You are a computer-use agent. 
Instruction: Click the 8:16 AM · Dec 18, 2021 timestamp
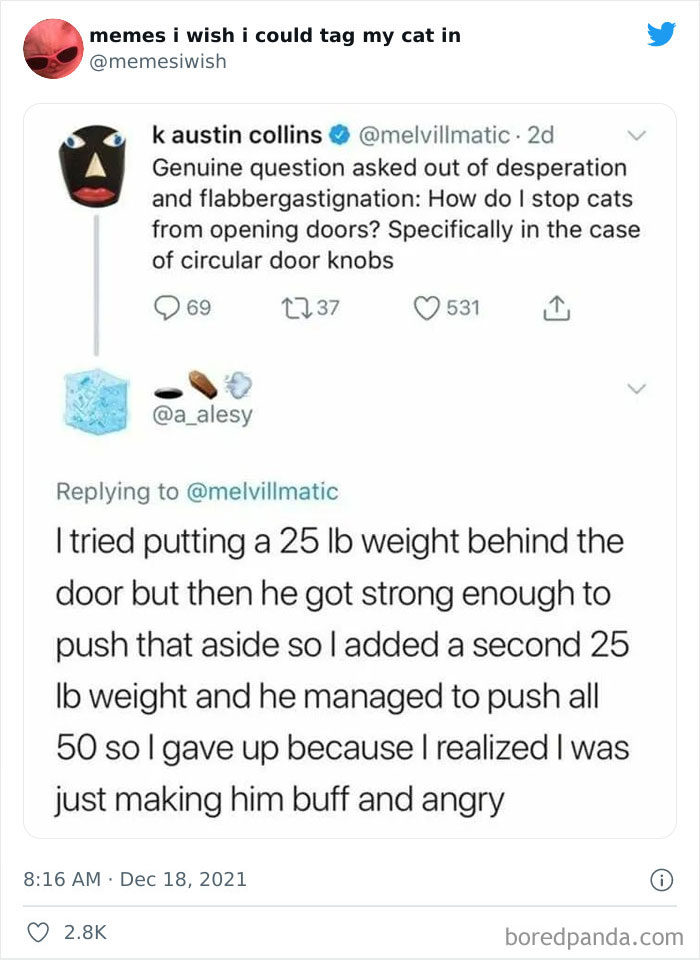coord(135,880)
